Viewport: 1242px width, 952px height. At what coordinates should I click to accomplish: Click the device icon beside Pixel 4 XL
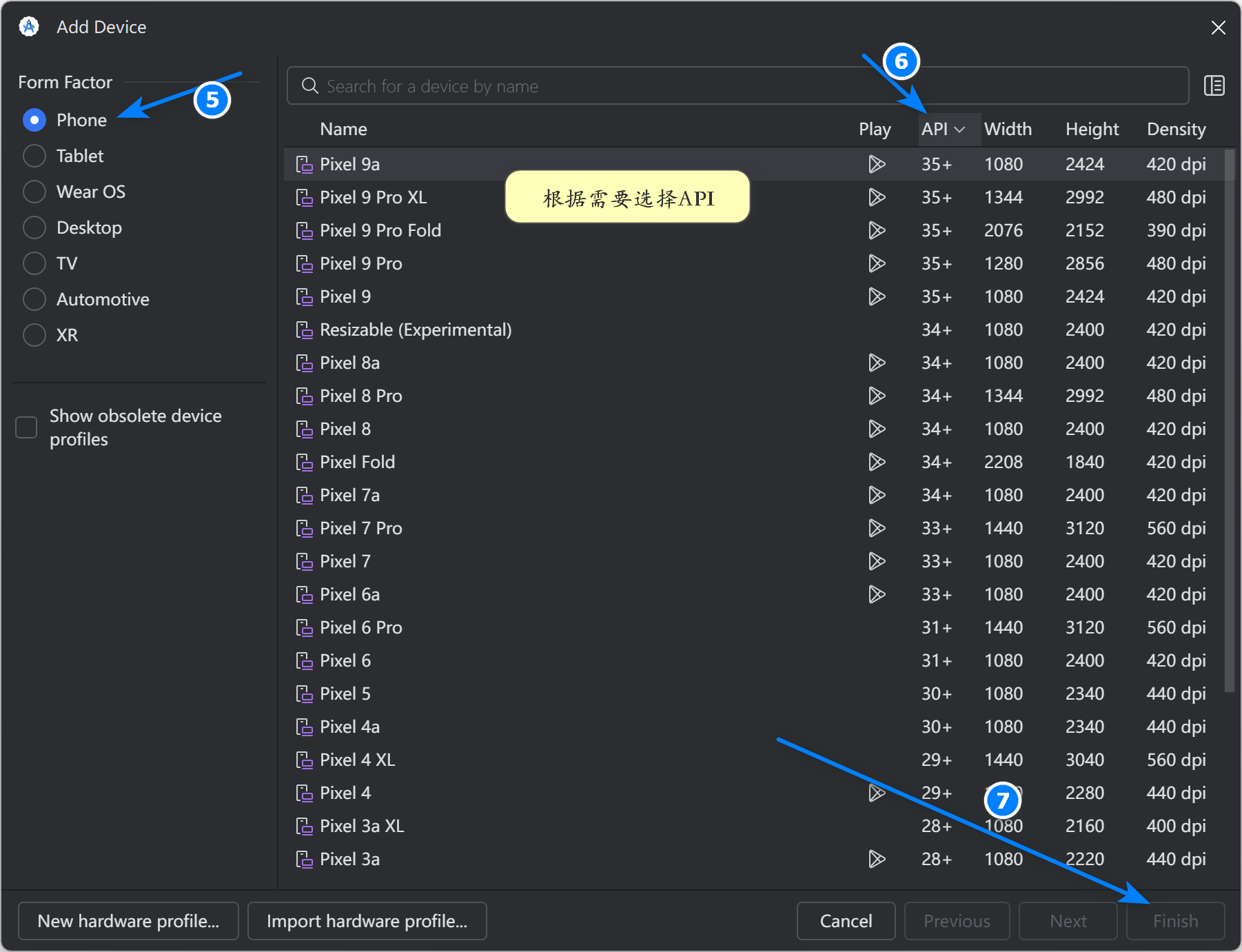[304, 760]
